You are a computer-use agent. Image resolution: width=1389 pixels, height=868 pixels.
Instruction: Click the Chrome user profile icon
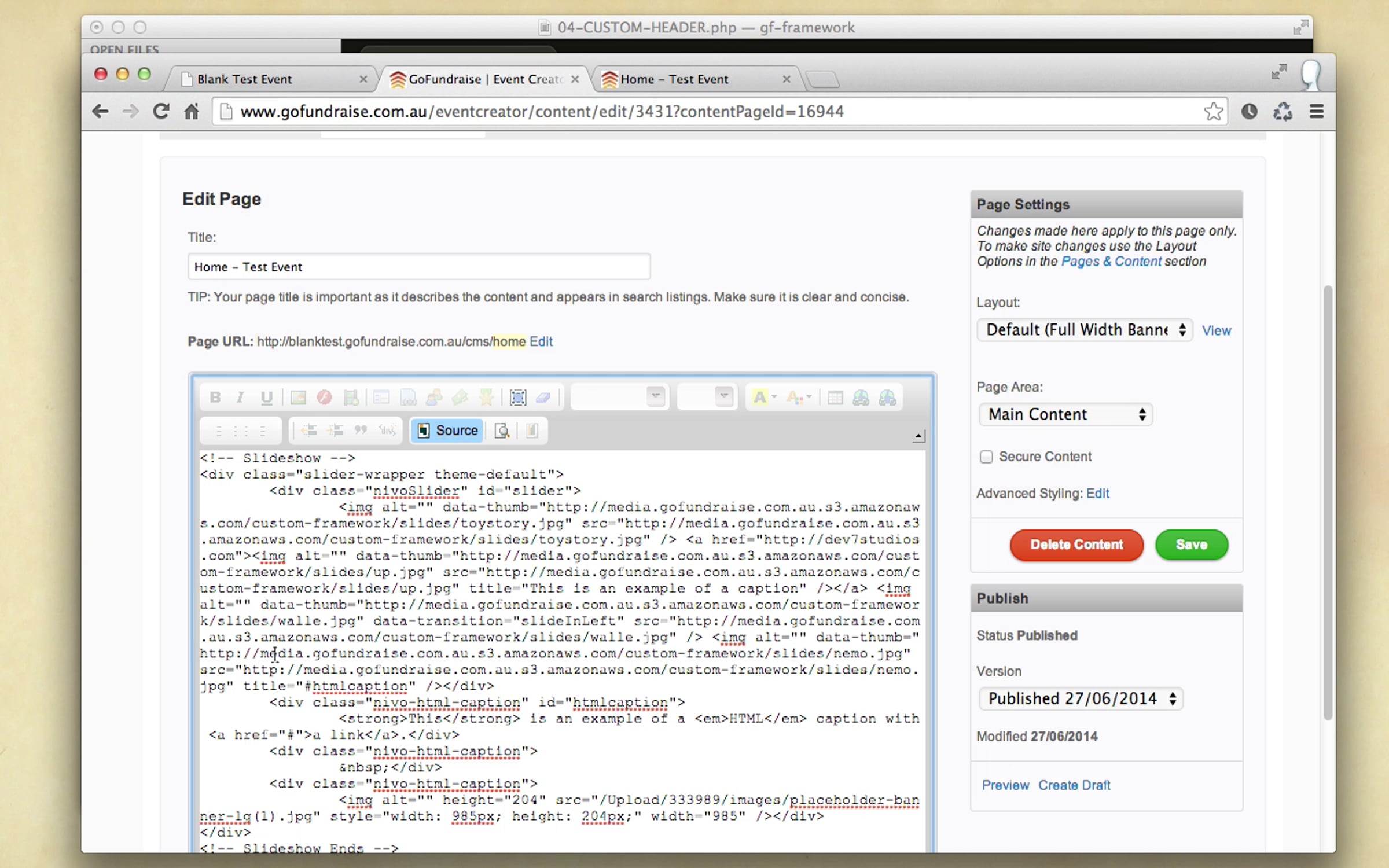[1311, 75]
